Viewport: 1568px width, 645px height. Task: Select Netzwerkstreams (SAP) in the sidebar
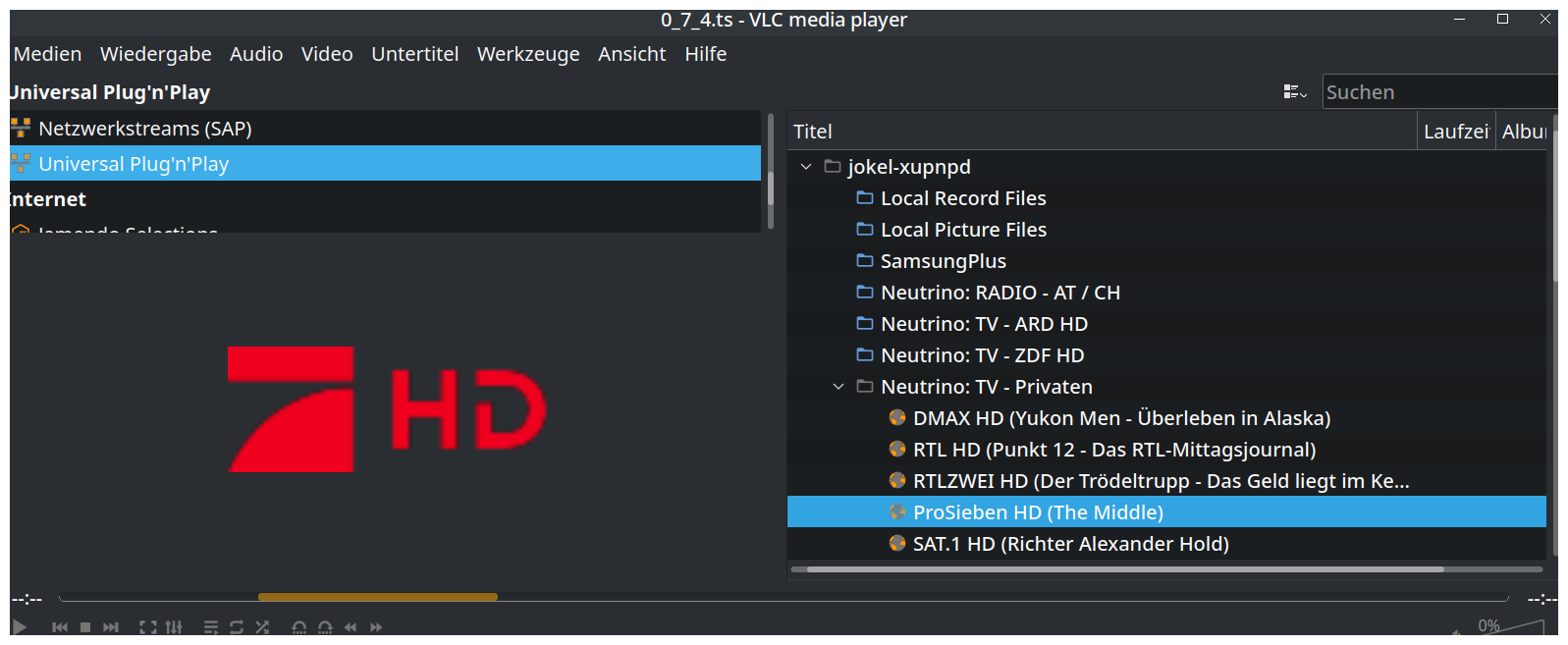pos(145,129)
